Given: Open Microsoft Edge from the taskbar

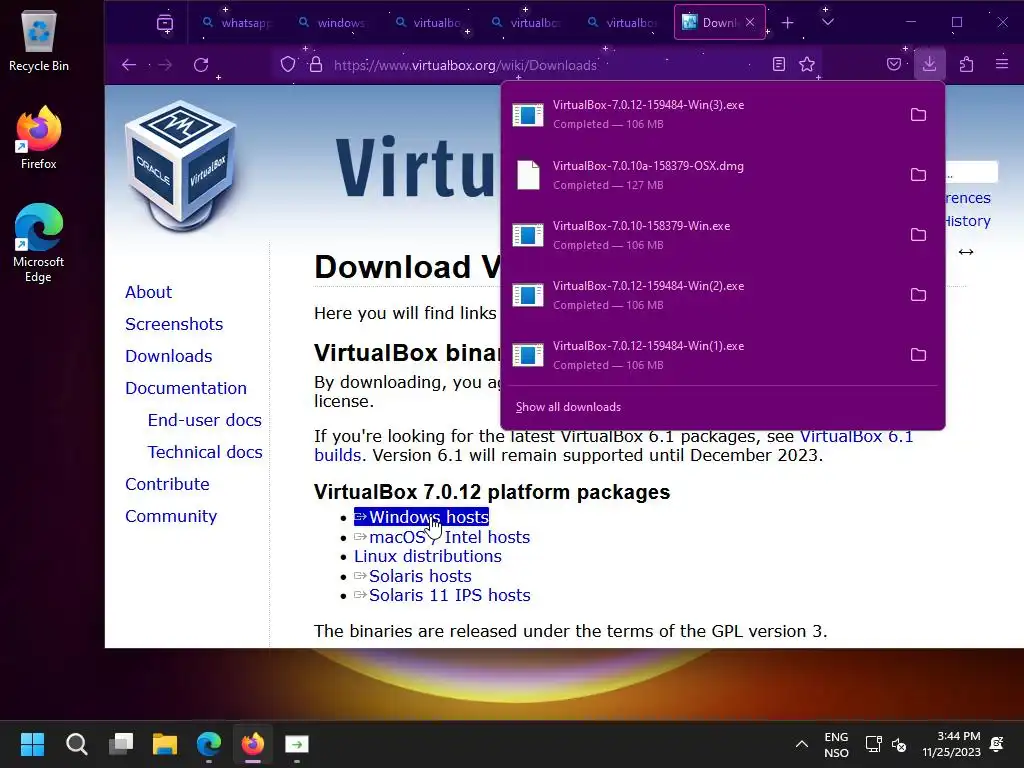Looking at the screenshot, I should coord(209,744).
